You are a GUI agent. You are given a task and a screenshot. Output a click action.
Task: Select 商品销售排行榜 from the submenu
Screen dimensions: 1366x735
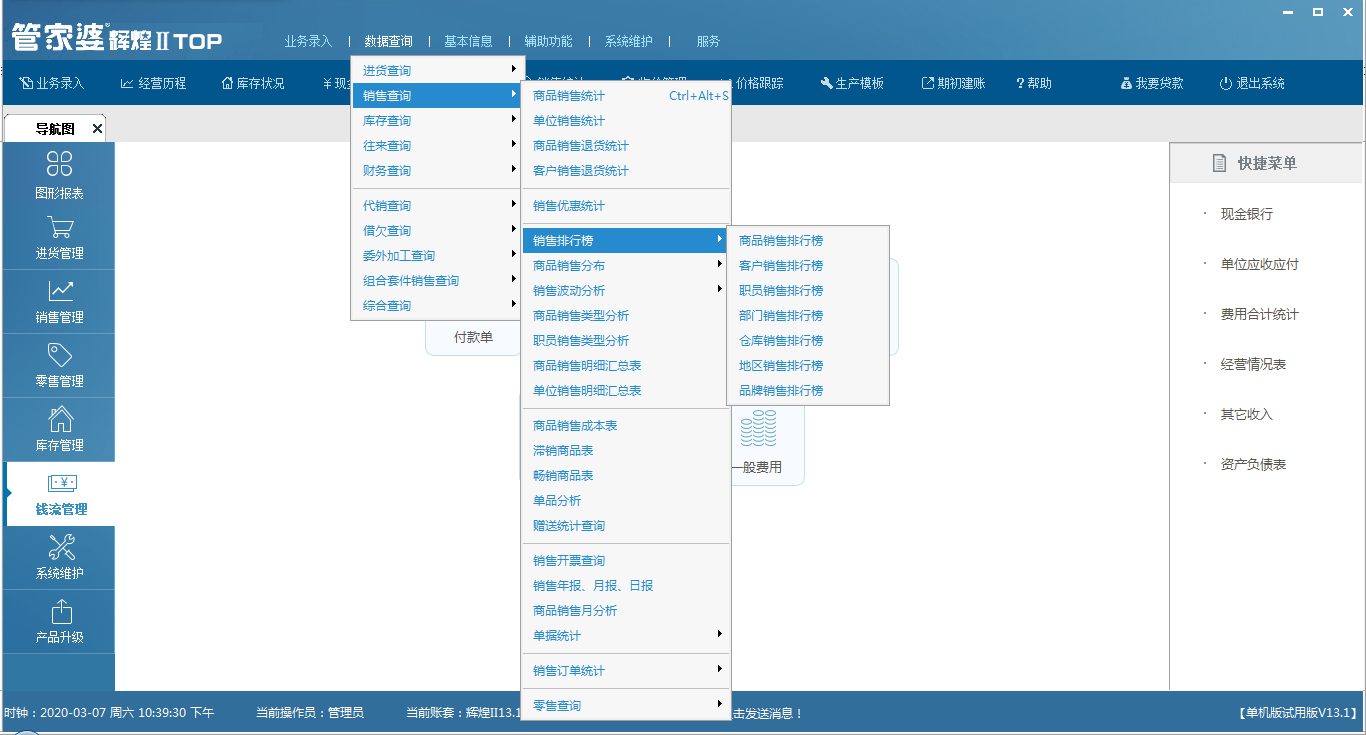[781, 241]
